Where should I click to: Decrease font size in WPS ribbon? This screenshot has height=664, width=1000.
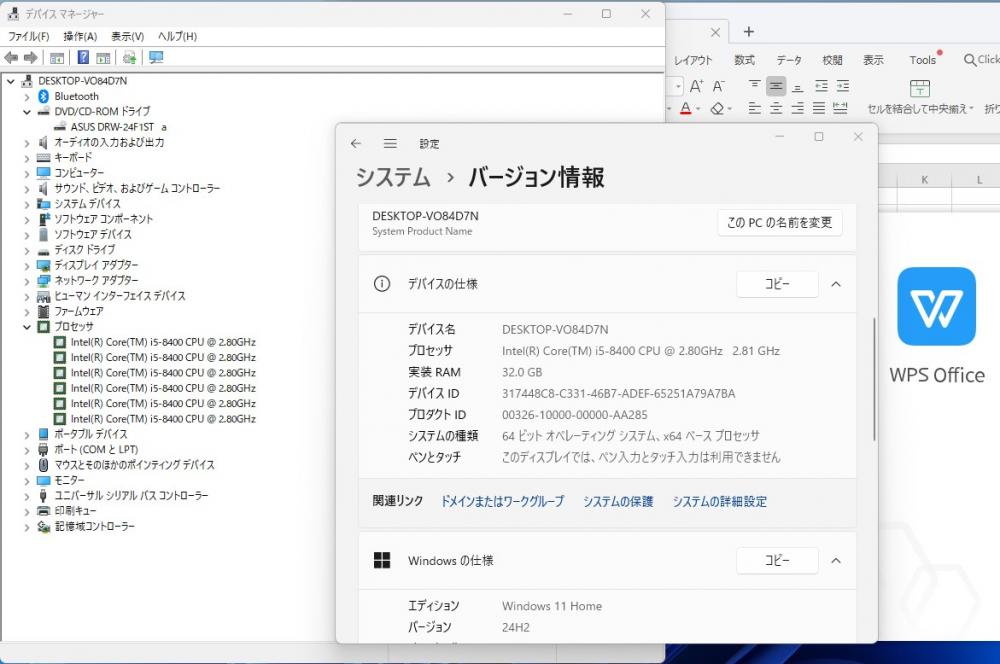tap(719, 85)
